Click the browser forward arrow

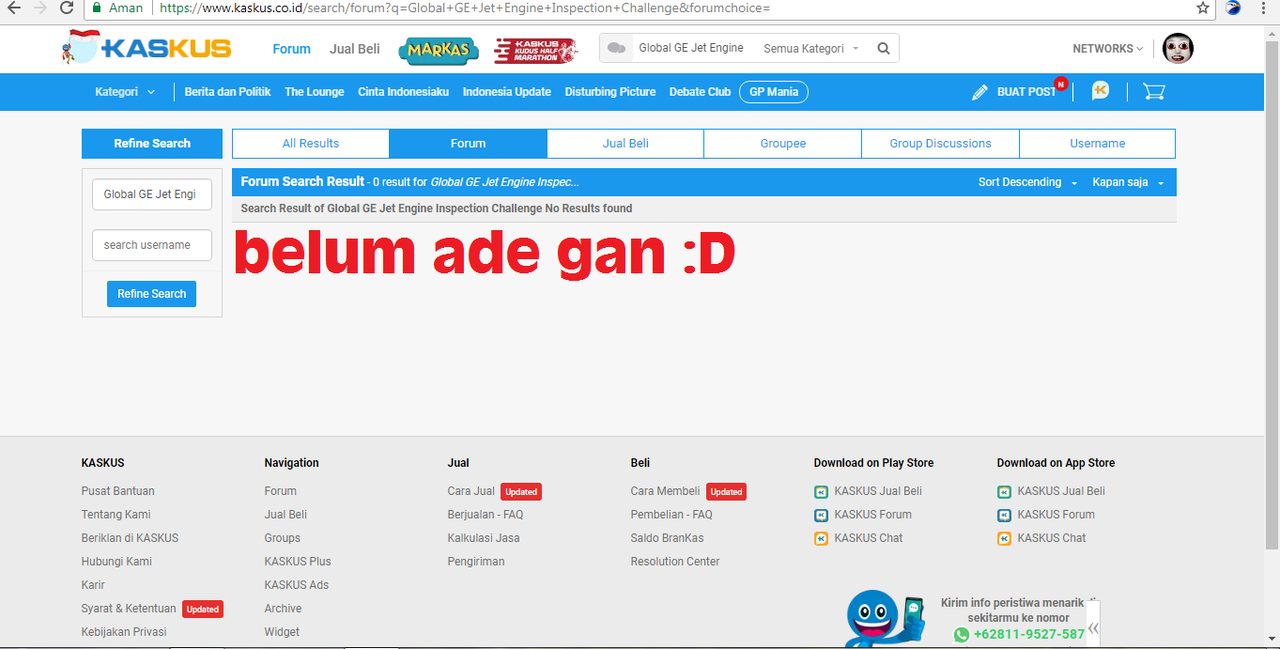[40, 8]
